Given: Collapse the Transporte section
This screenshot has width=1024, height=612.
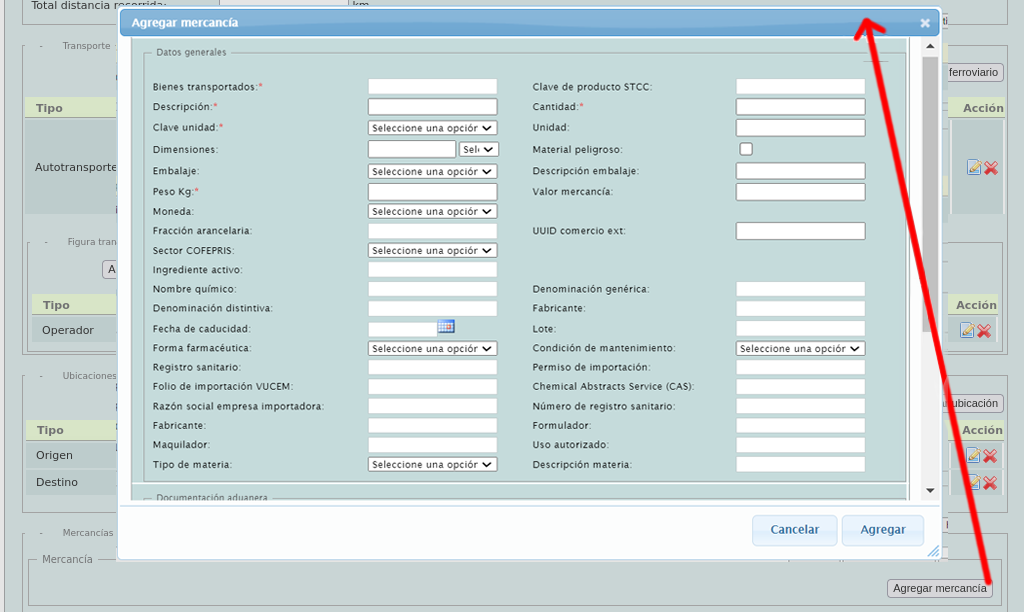Looking at the screenshot, I should (x=42, y=46).
